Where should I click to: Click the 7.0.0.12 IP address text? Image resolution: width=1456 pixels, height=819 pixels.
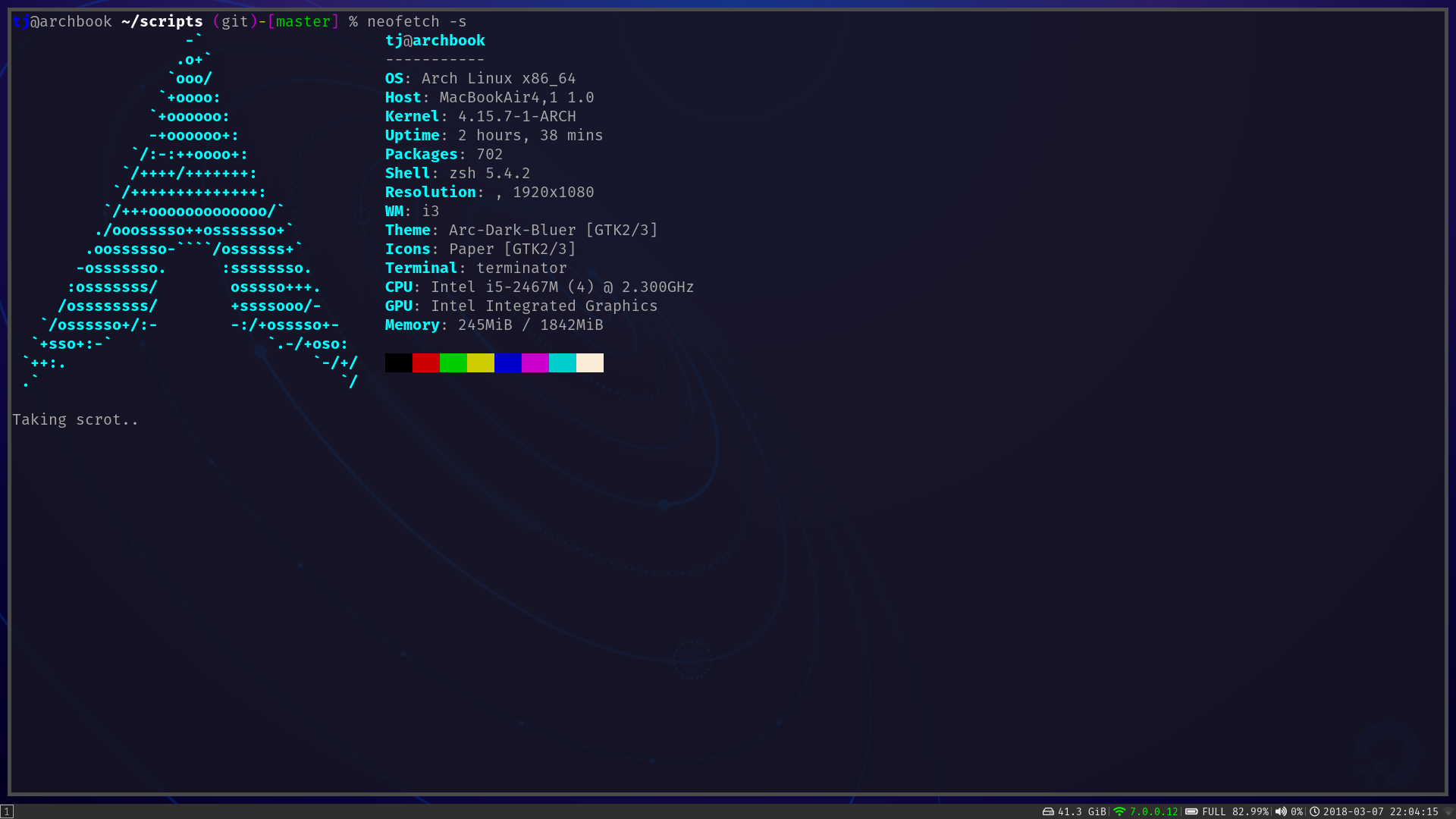[x=1153, y=811]
